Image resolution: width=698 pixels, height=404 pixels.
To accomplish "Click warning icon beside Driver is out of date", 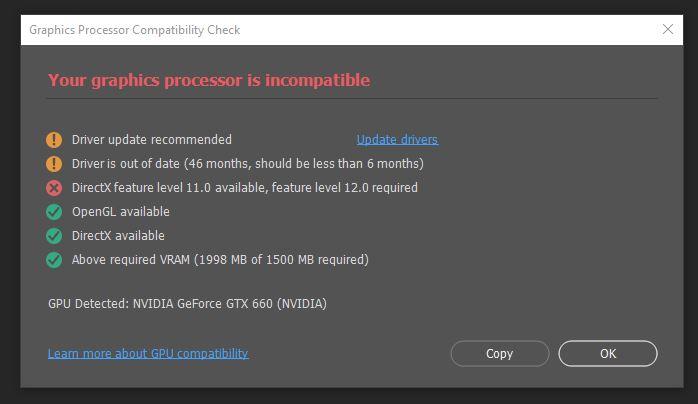I will 54,164.
